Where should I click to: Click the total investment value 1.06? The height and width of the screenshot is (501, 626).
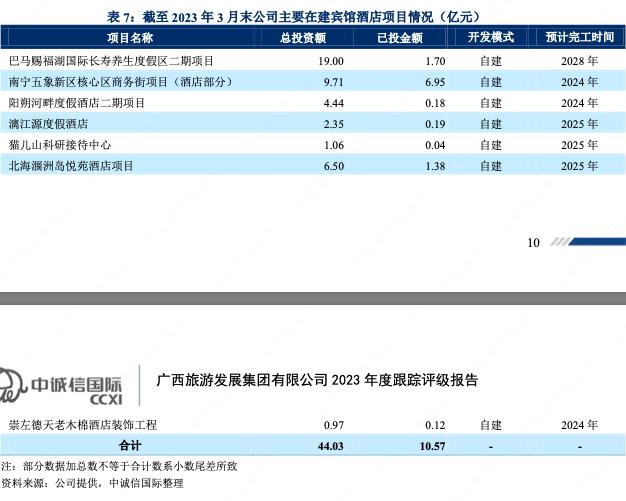click(334, 145)
